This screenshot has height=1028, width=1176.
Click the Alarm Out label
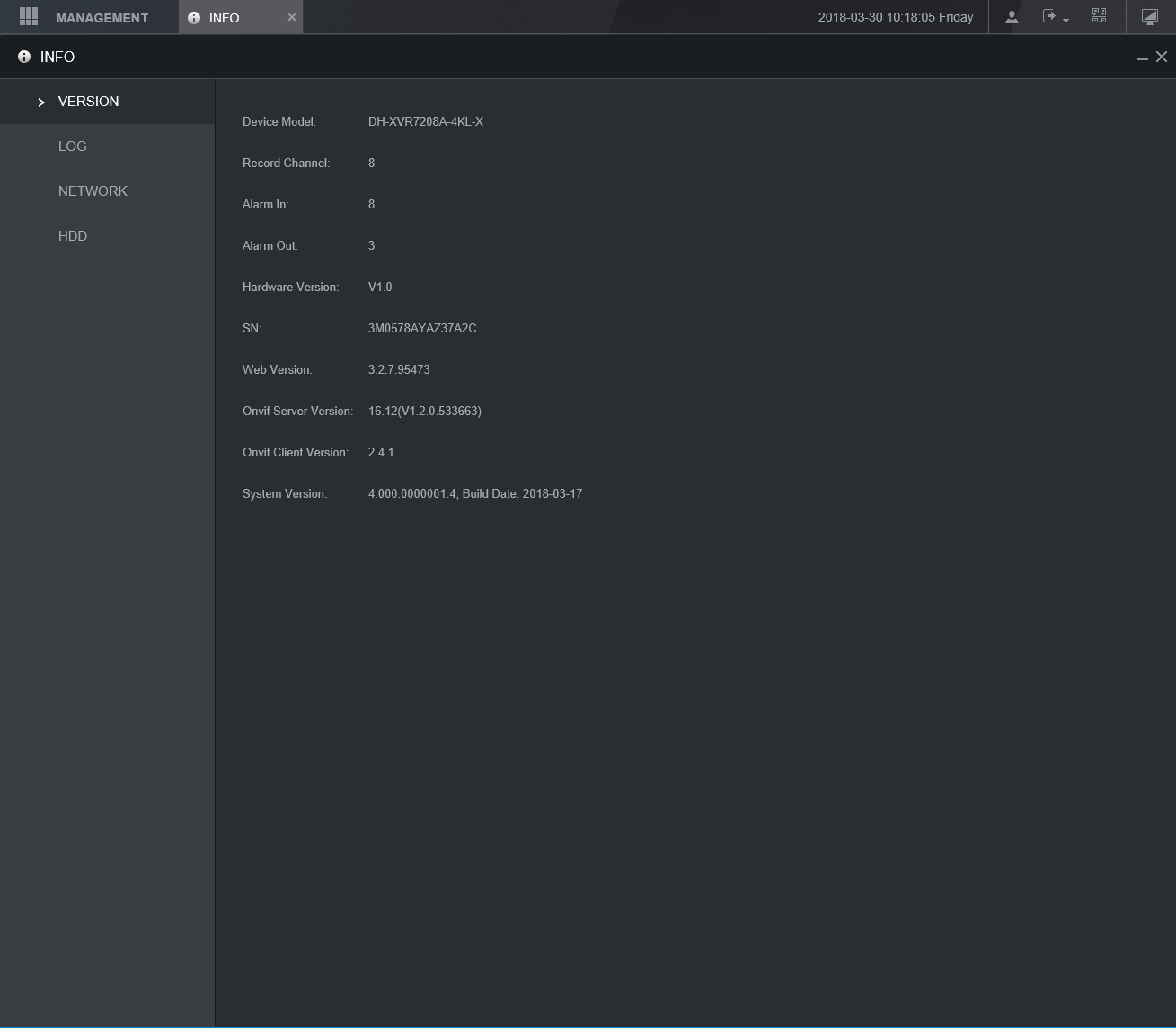[270, 245]
